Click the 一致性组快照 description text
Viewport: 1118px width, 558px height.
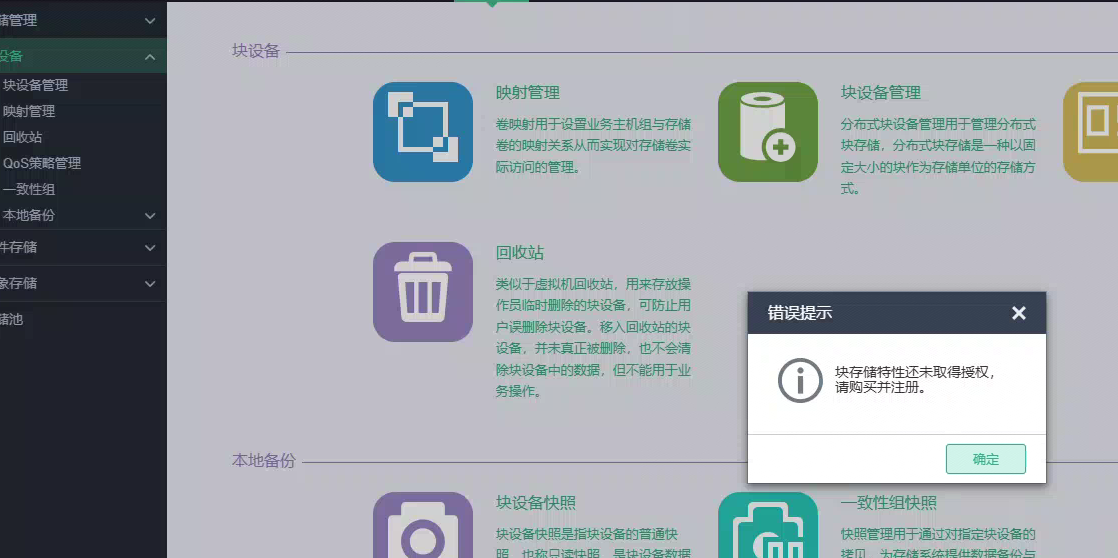click(938, 542)
